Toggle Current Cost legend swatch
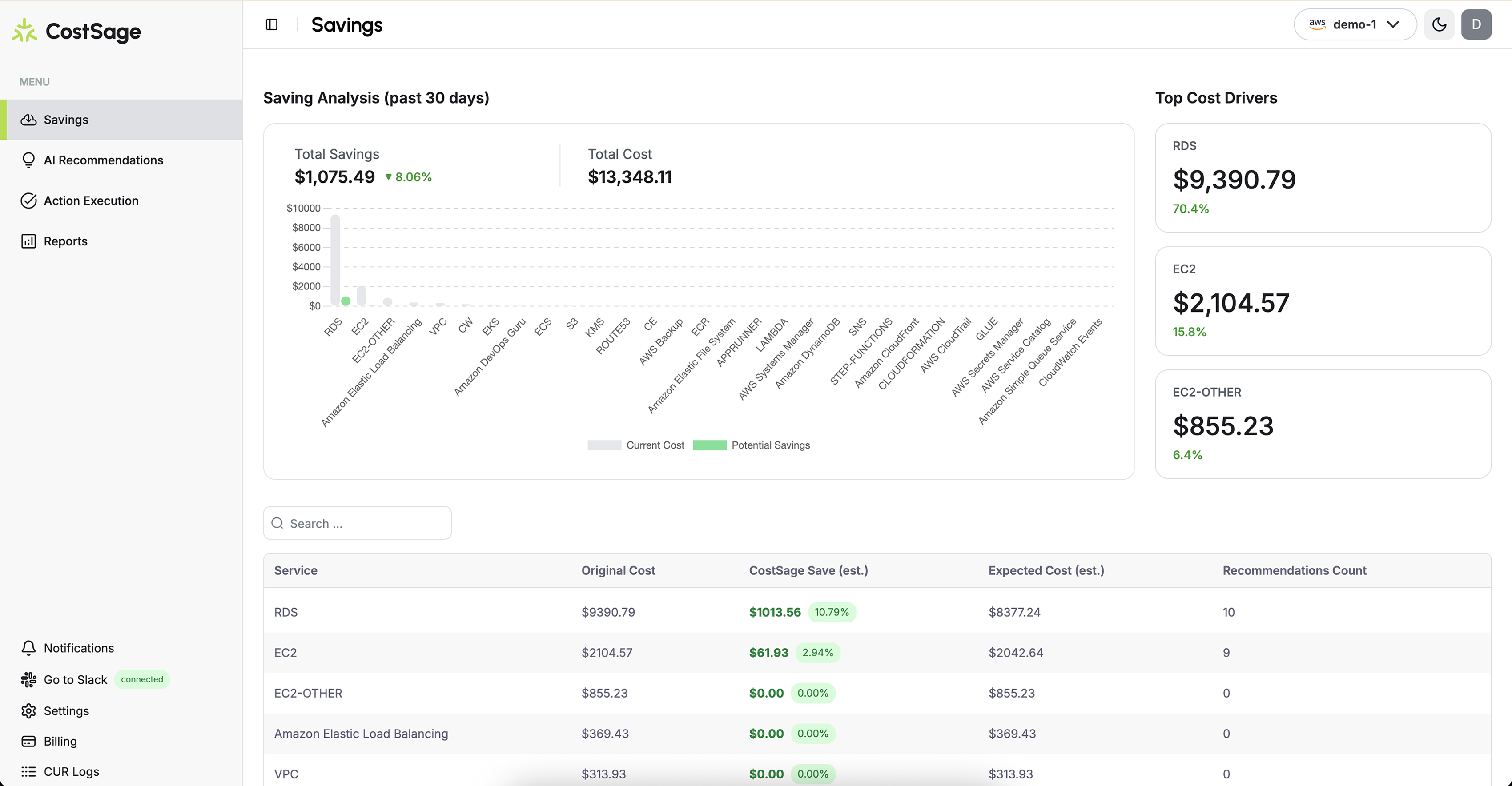The height and width of the screenshot is (786, 1512). point(604,445)
